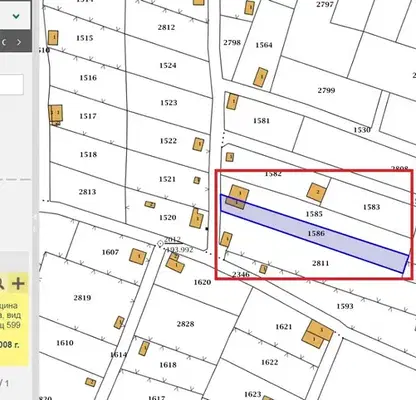This screenshot has width=416, height=400.
Task: Click the plus icon in the results panel
Action: 18,284
